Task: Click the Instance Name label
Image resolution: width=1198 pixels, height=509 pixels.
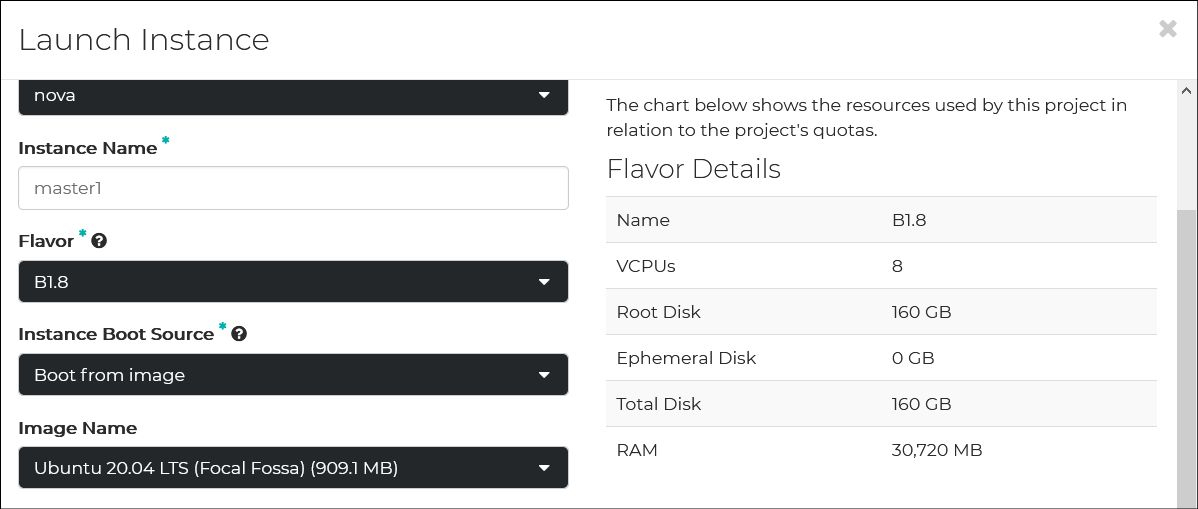Action: 88,148
